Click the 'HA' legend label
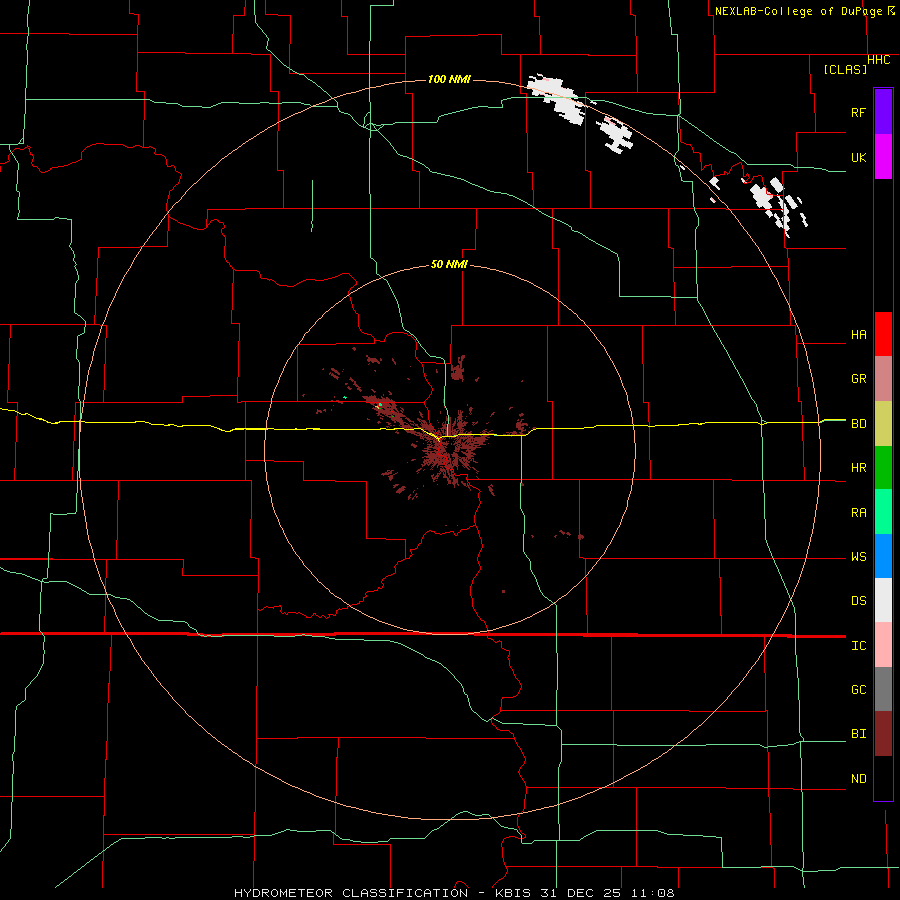900x900 pixels. (x=858, y=335)
